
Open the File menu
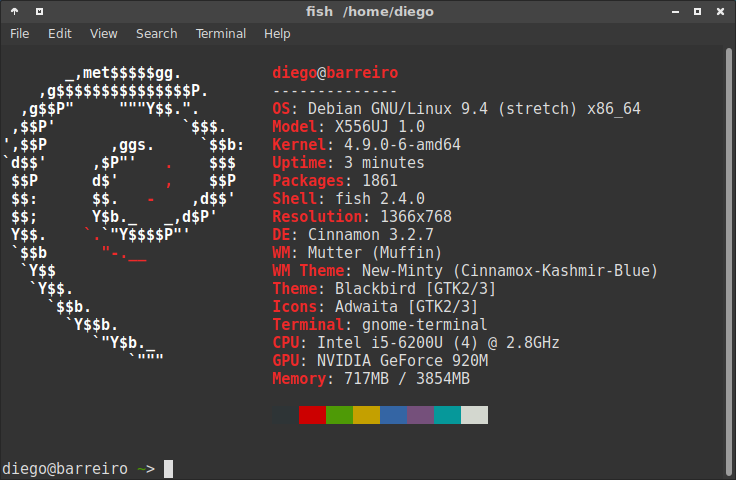tap(19, 34)
